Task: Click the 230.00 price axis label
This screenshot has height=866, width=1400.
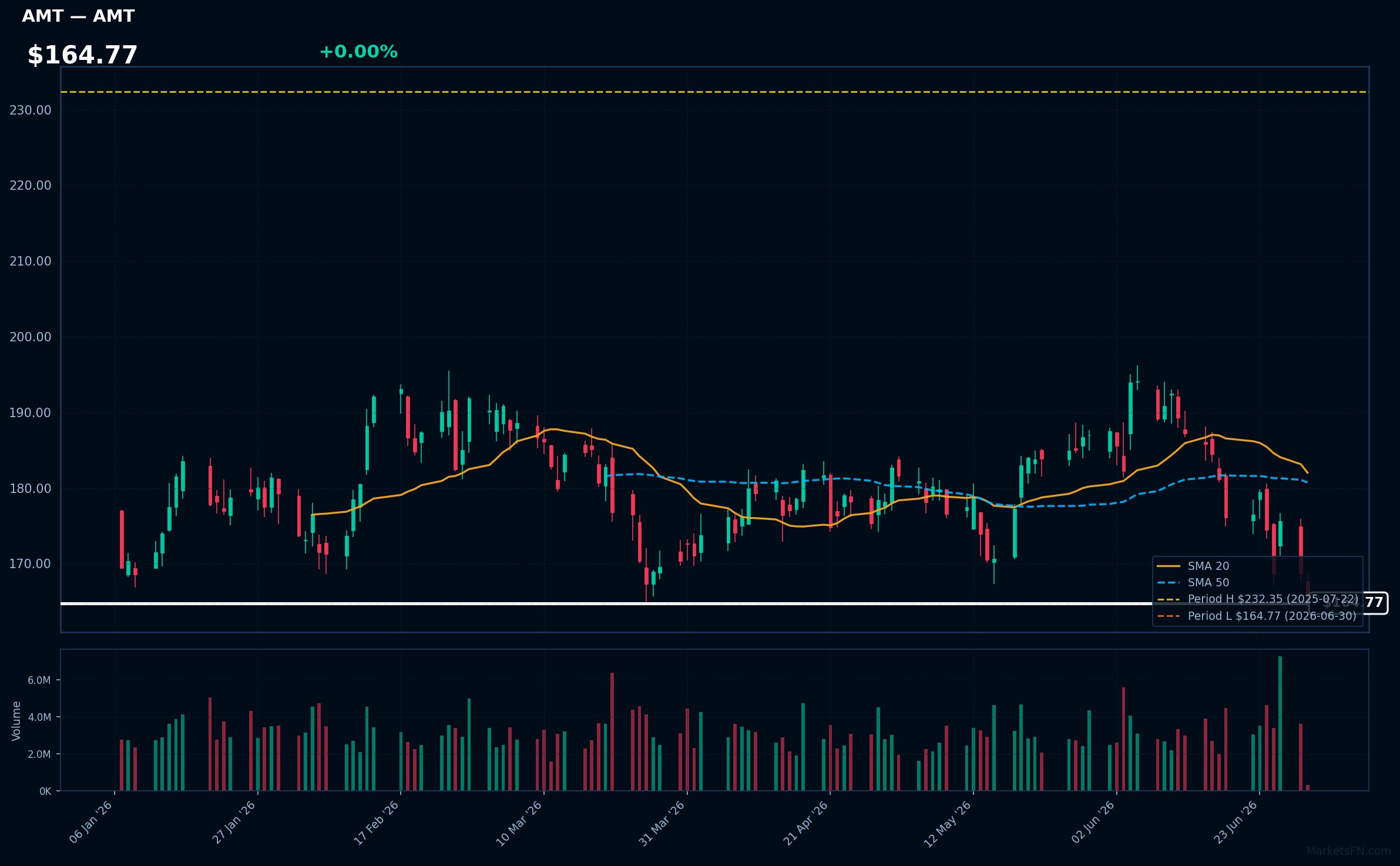Action: click(x=31, y=110)
